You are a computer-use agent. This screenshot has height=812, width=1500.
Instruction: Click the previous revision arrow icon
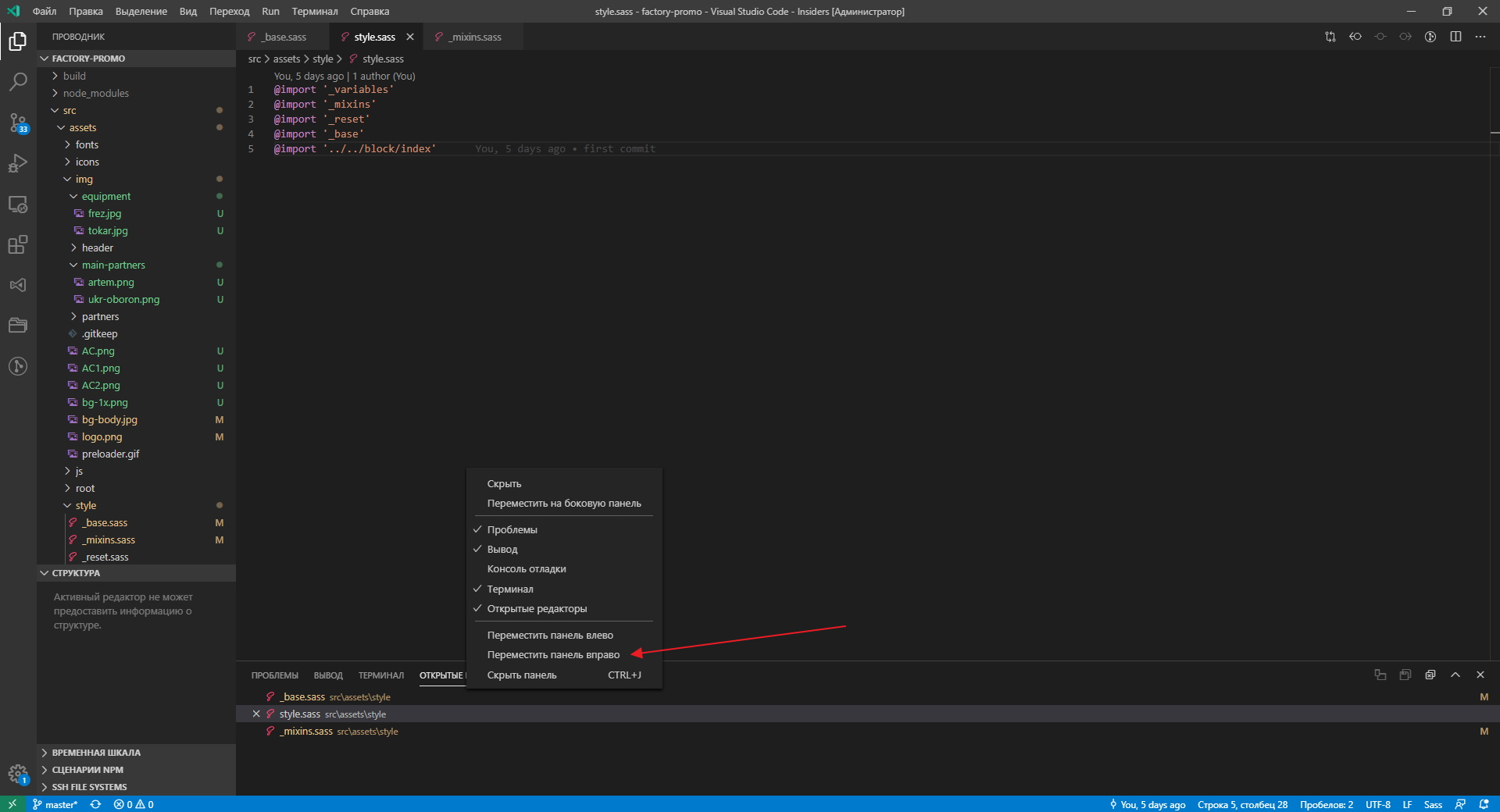pos(1355,37)
